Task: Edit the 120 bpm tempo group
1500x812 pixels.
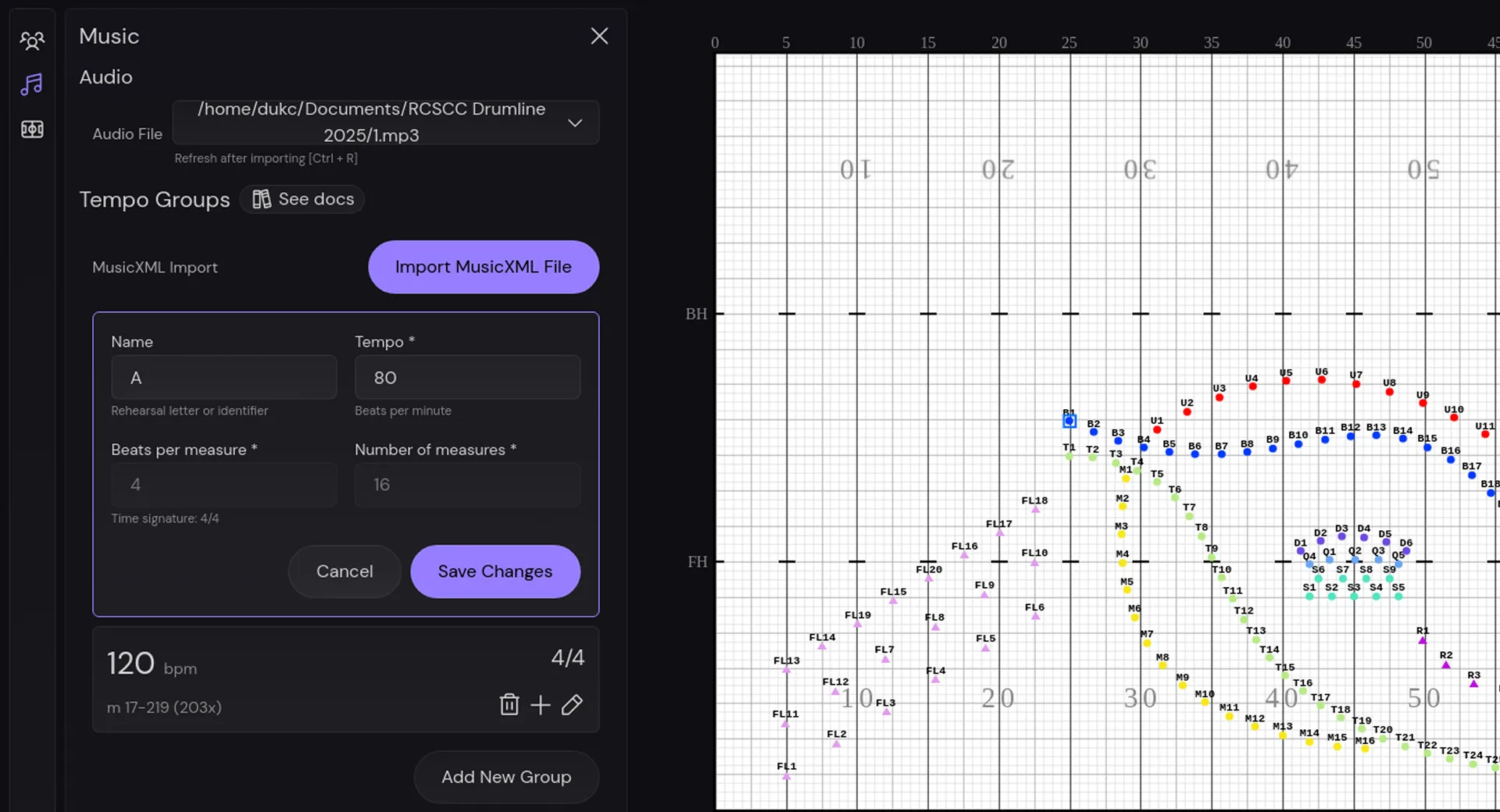Action: pyautogui.click(x=573, y=705)
